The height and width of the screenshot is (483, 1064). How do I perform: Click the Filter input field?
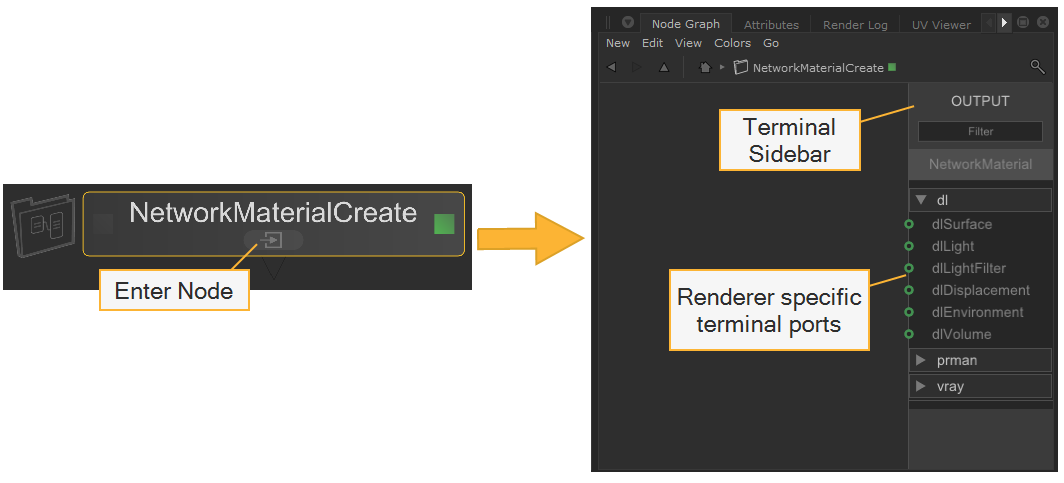(980, 131)
